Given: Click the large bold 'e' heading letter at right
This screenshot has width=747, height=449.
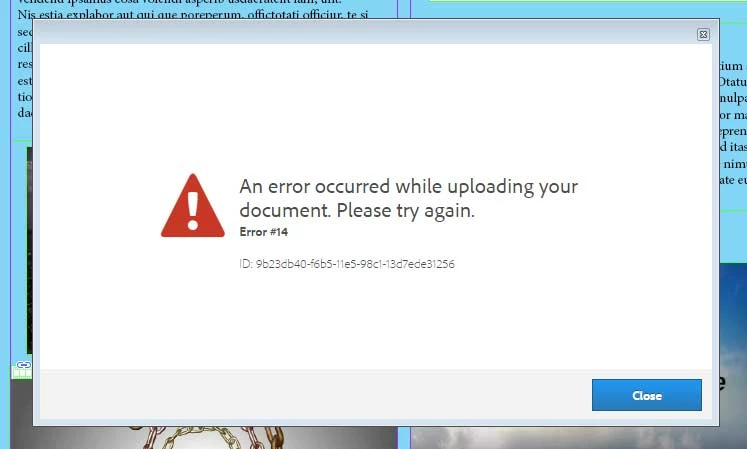Looking at the screenshot, I should (x=723, y=383).
